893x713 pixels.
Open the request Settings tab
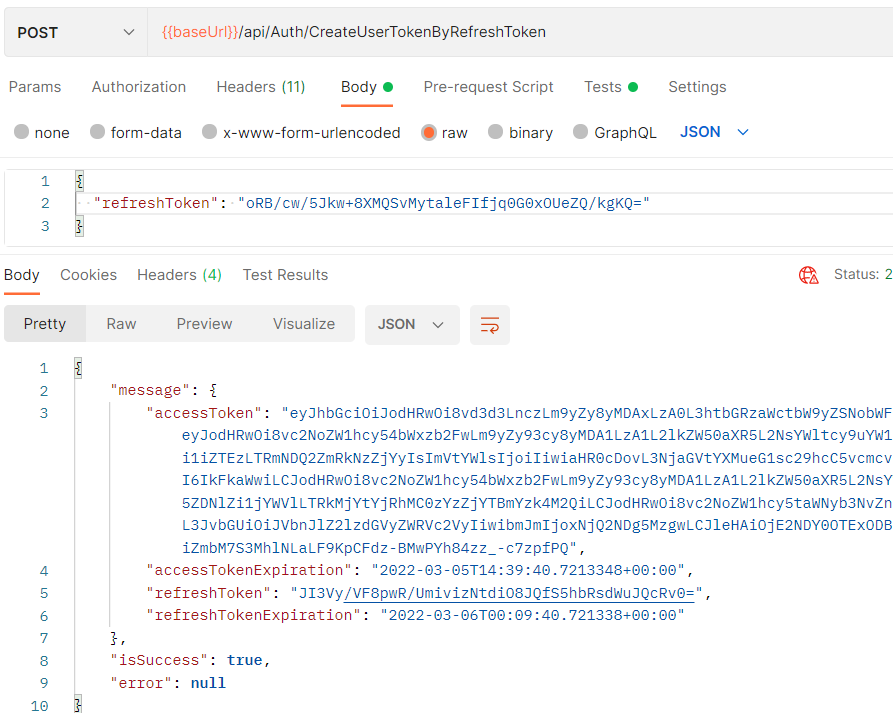tap(697, 87)
